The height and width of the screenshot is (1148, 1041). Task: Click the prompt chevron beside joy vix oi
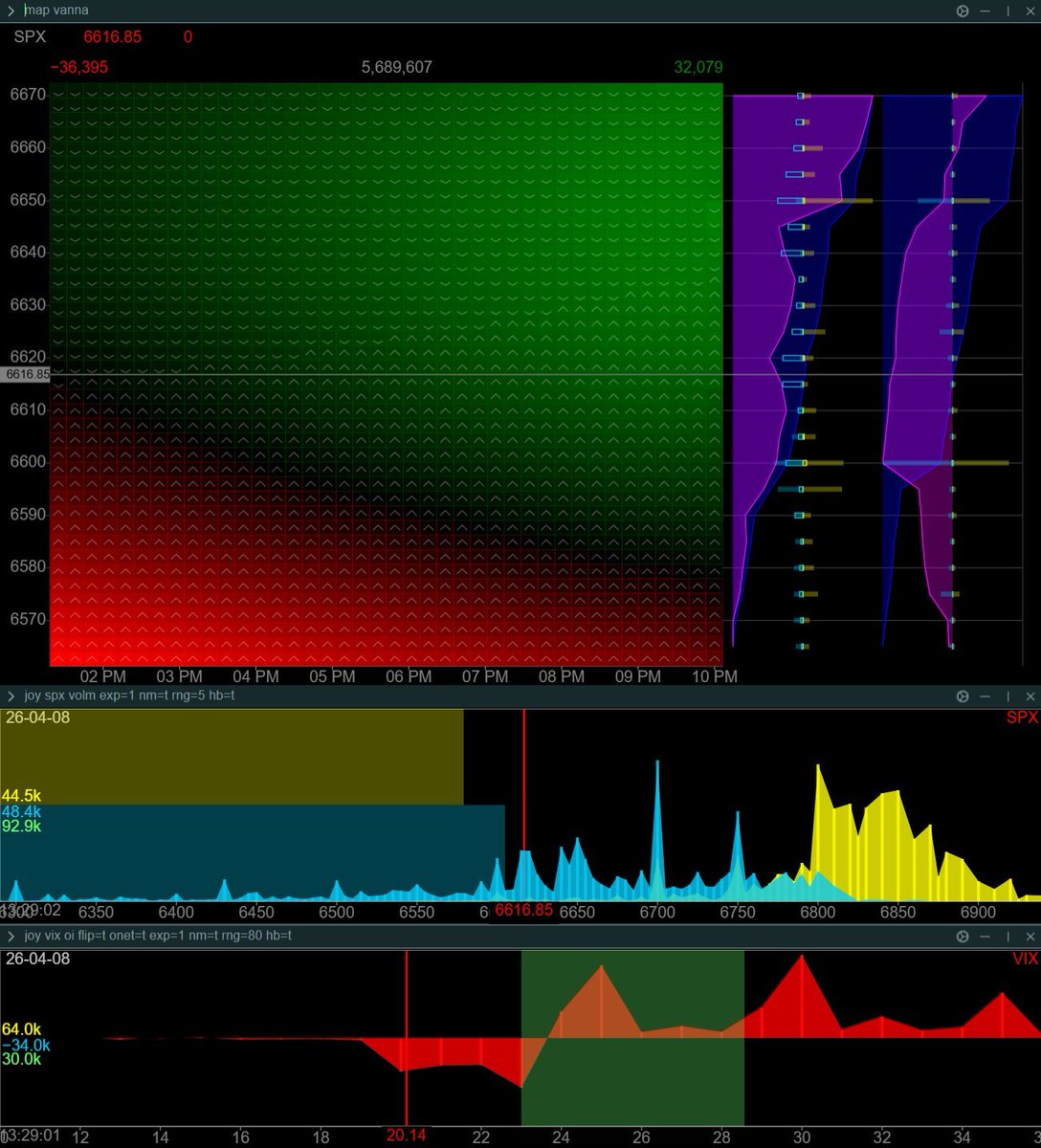(x=11, y=936)
